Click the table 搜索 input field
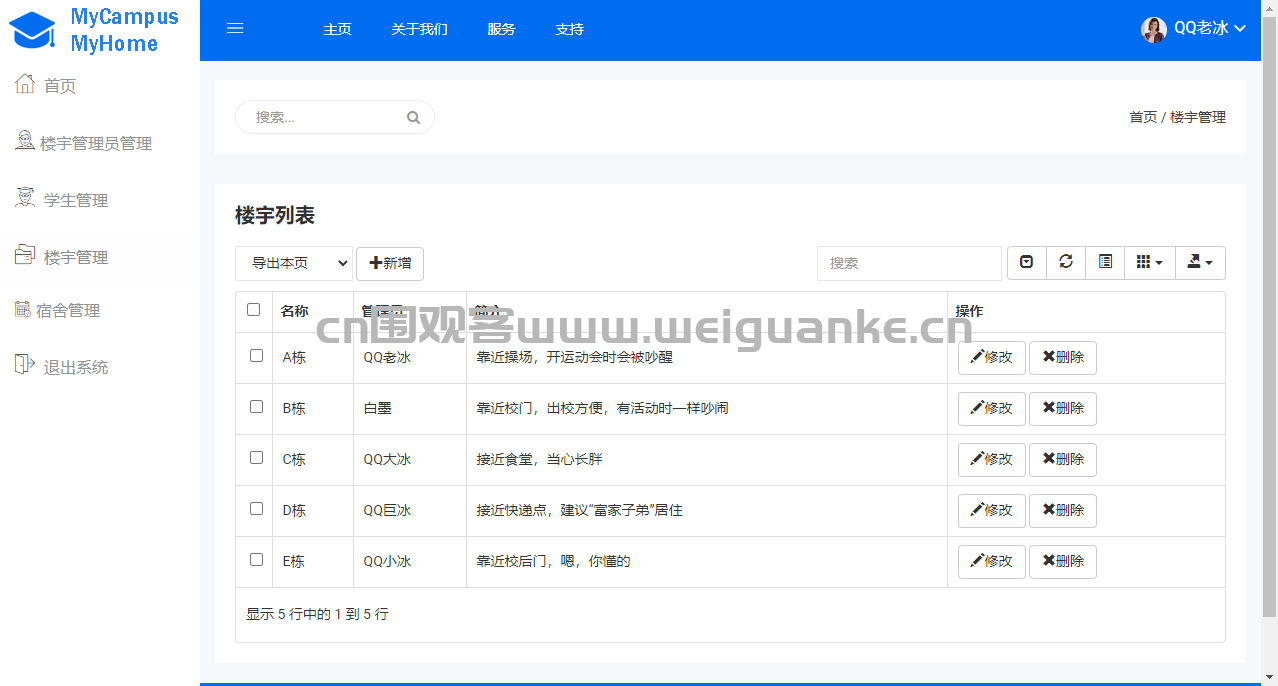The height and width of the screenshot is (686, 1278). click(x=908, y=263)
